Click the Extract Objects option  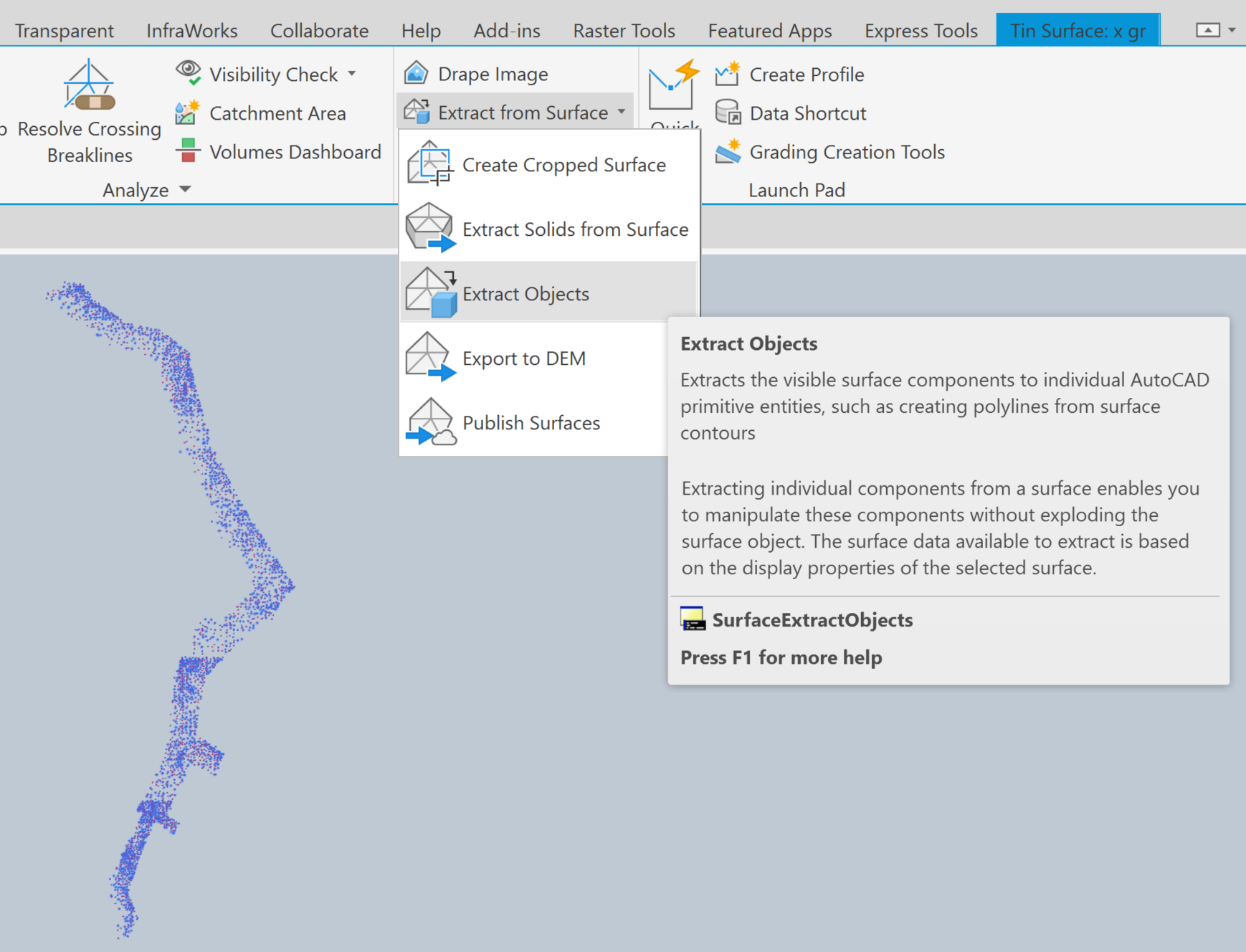[525, 293]
